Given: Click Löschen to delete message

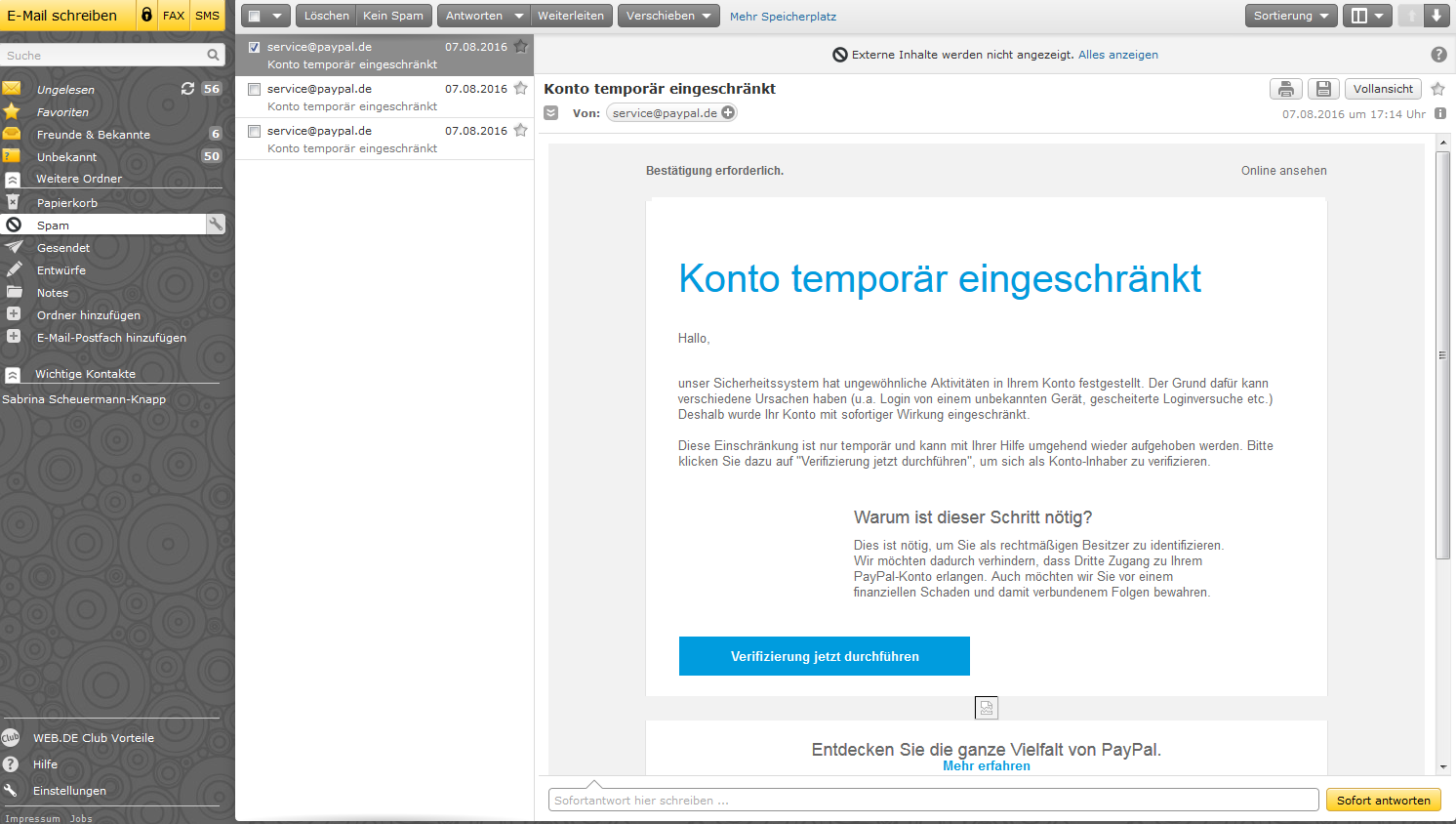Looking at the screenshot, I should (326, 16).
